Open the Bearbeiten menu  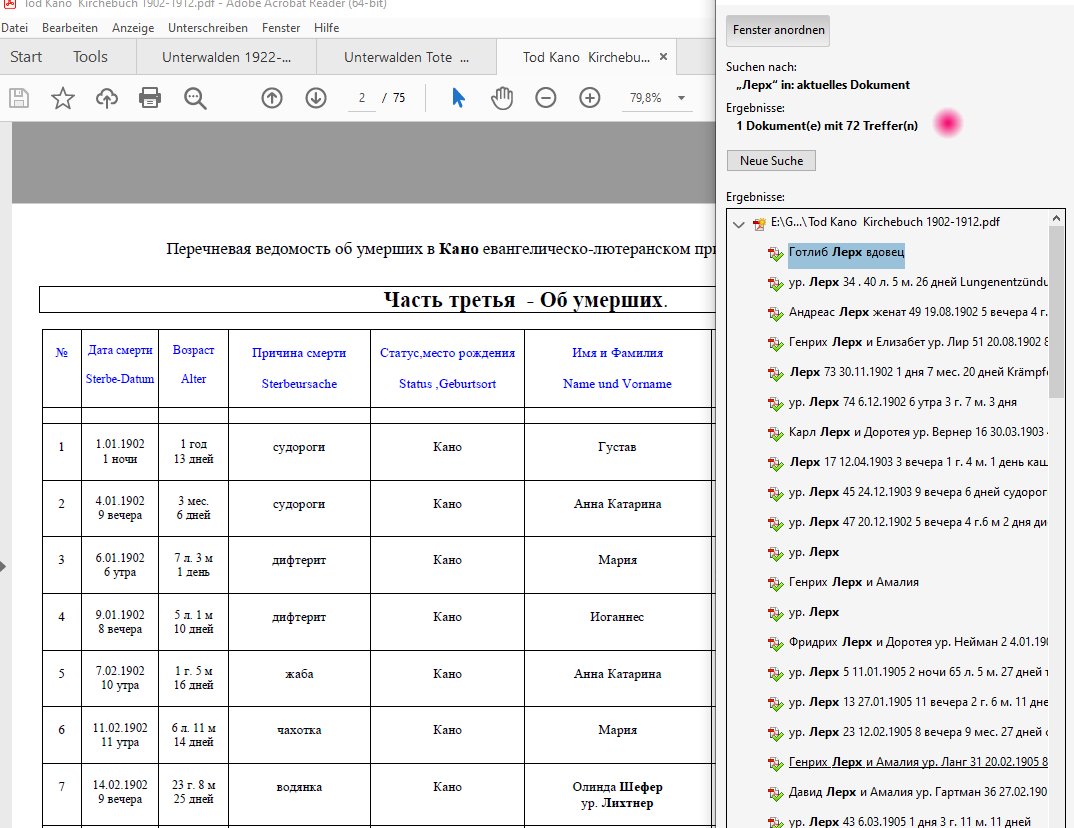[x=70, y=28]
